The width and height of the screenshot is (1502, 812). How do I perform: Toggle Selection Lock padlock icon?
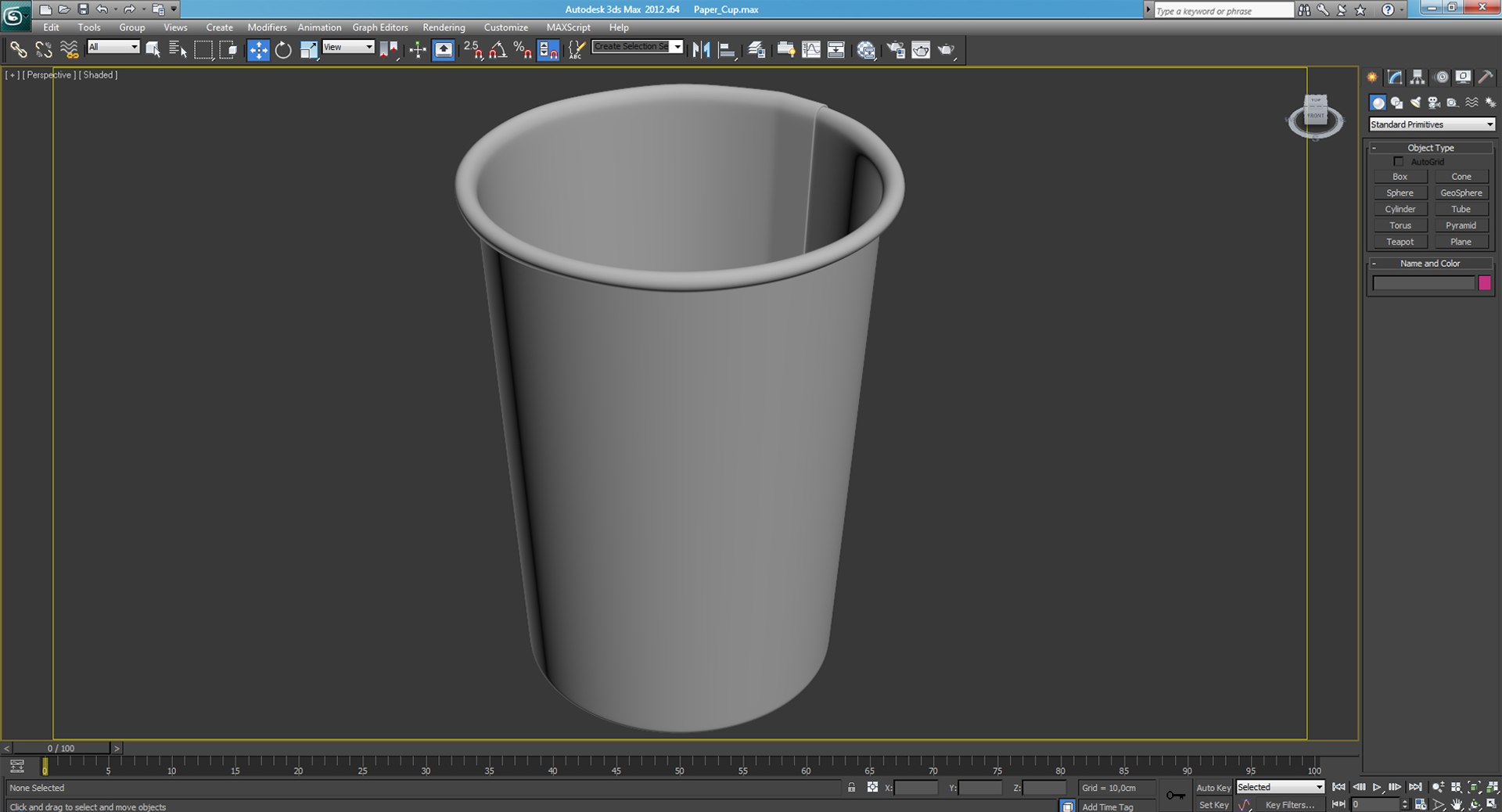pyautogui.click(x=851, y=788)
